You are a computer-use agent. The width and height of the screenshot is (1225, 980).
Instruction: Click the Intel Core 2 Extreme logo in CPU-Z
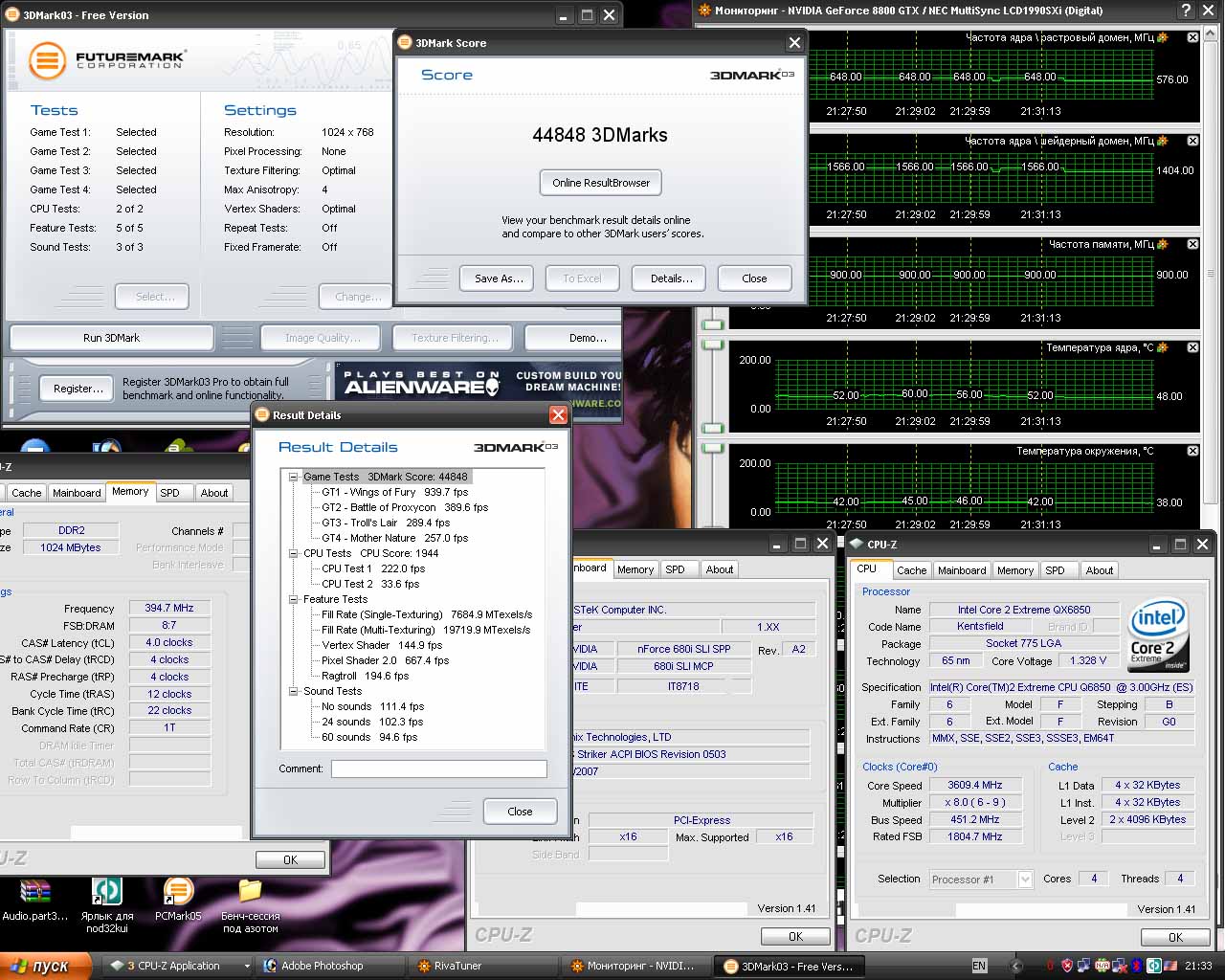point(1158,635)
